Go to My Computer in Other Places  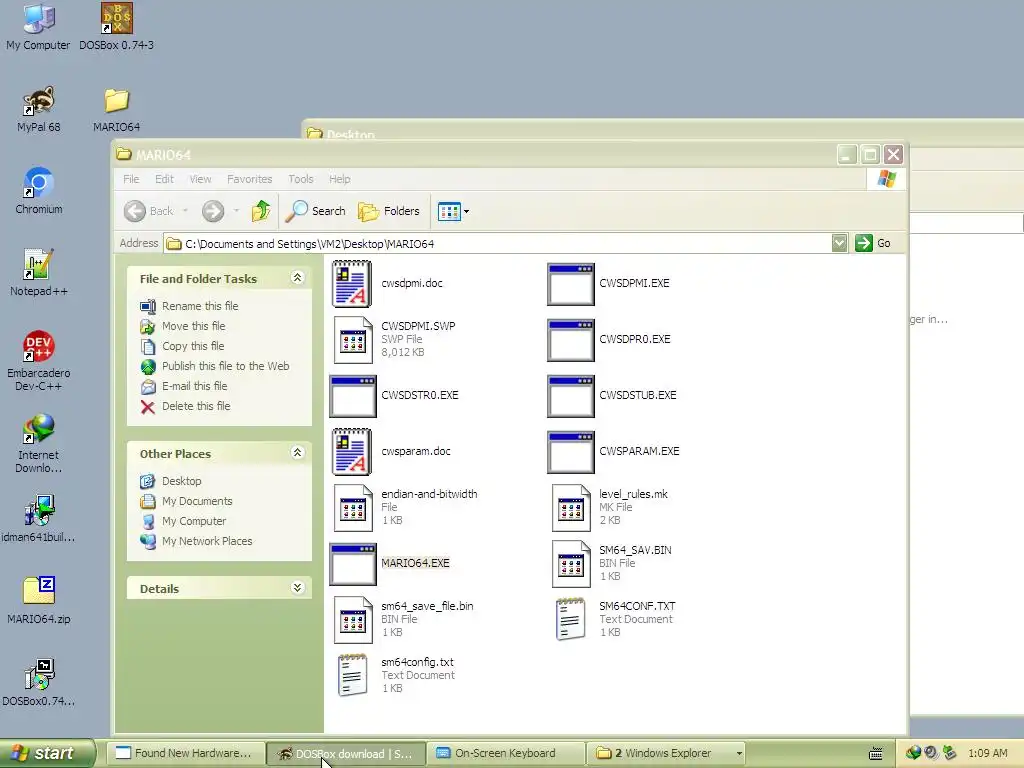(x=194, y=521)
